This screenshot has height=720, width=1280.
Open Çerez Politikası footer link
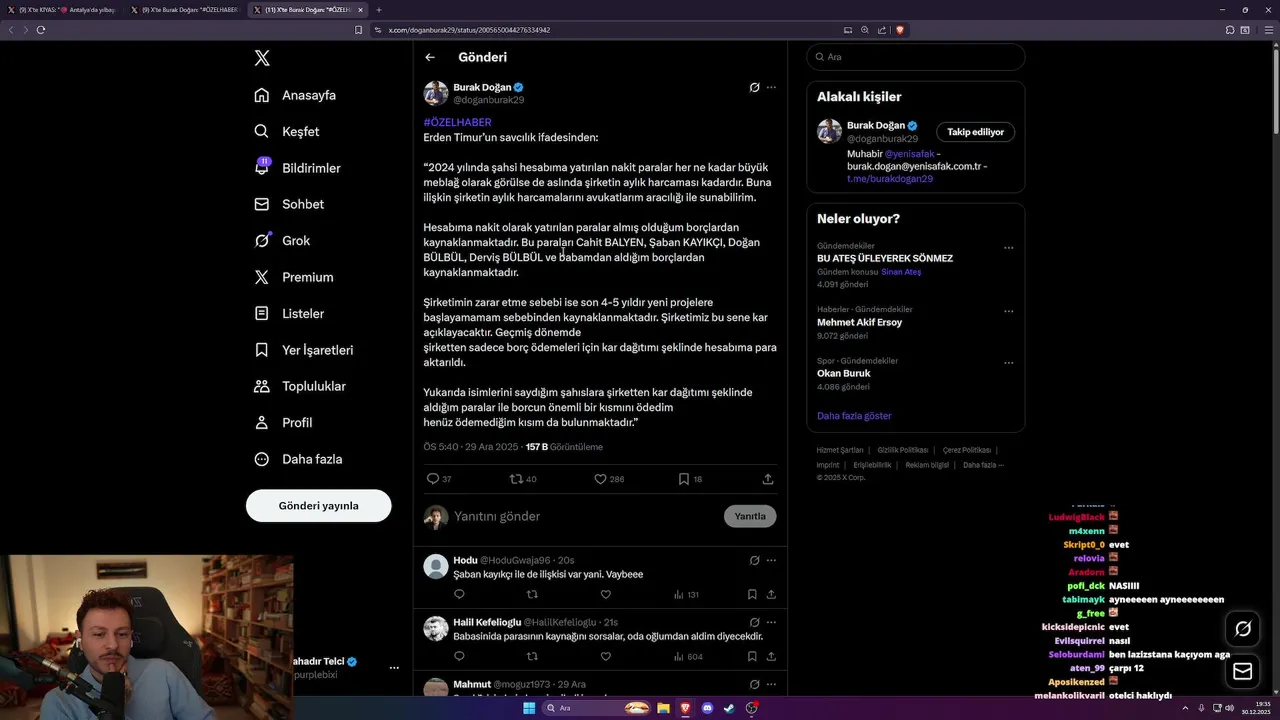[967, 450]
